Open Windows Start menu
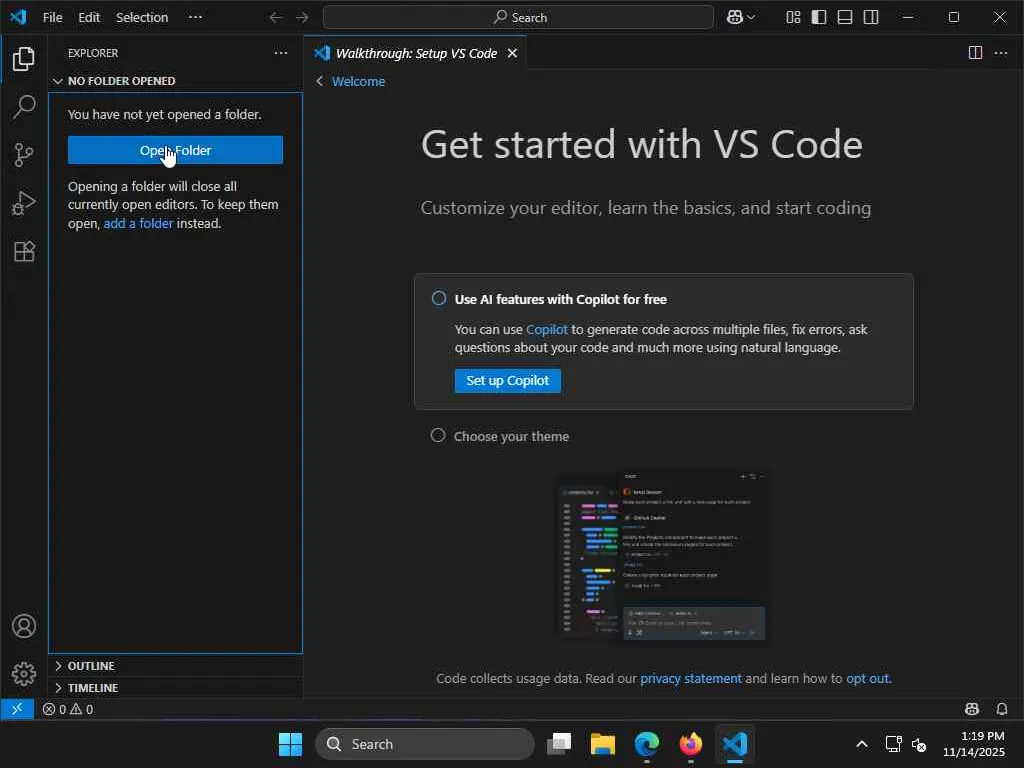Image resolution: width=1024 pixels, height=768 pixels. (290, 744)
